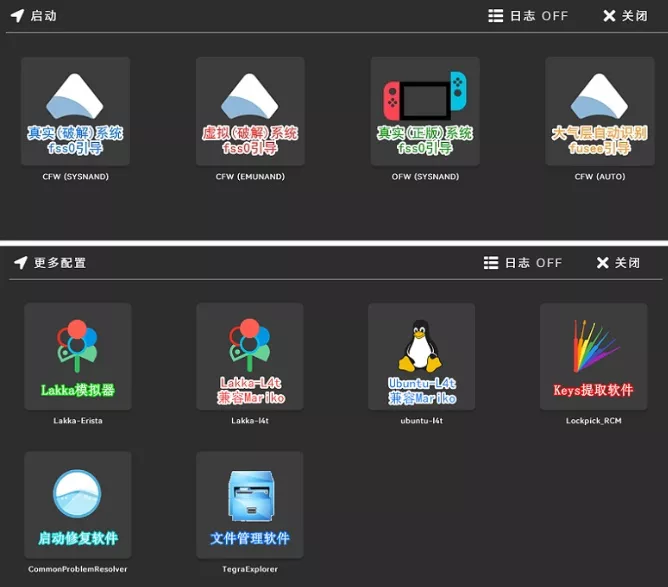The width and height of the screenshot is (668, 587).
Task: Toggle 日志 OFF in 更多配置 panel
Action: 523,263
